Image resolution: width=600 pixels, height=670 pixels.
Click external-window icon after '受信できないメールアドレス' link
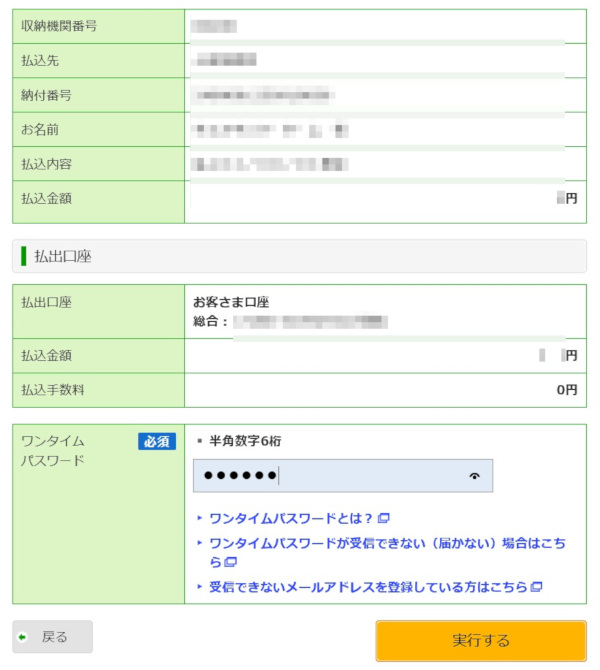click(x=536, y=587)
